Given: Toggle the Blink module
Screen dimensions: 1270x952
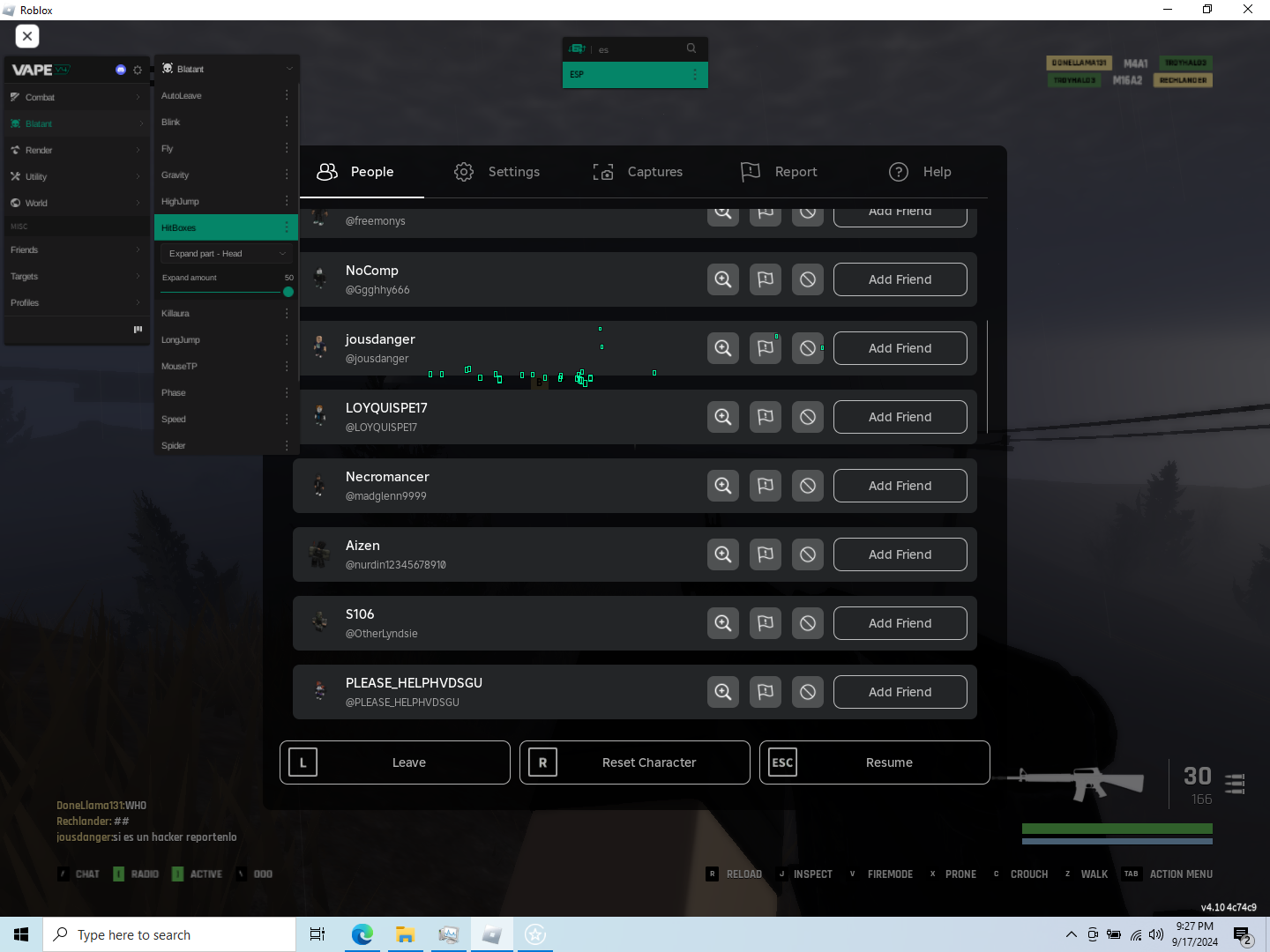Looking at the screenshot, I should (226, 122).
